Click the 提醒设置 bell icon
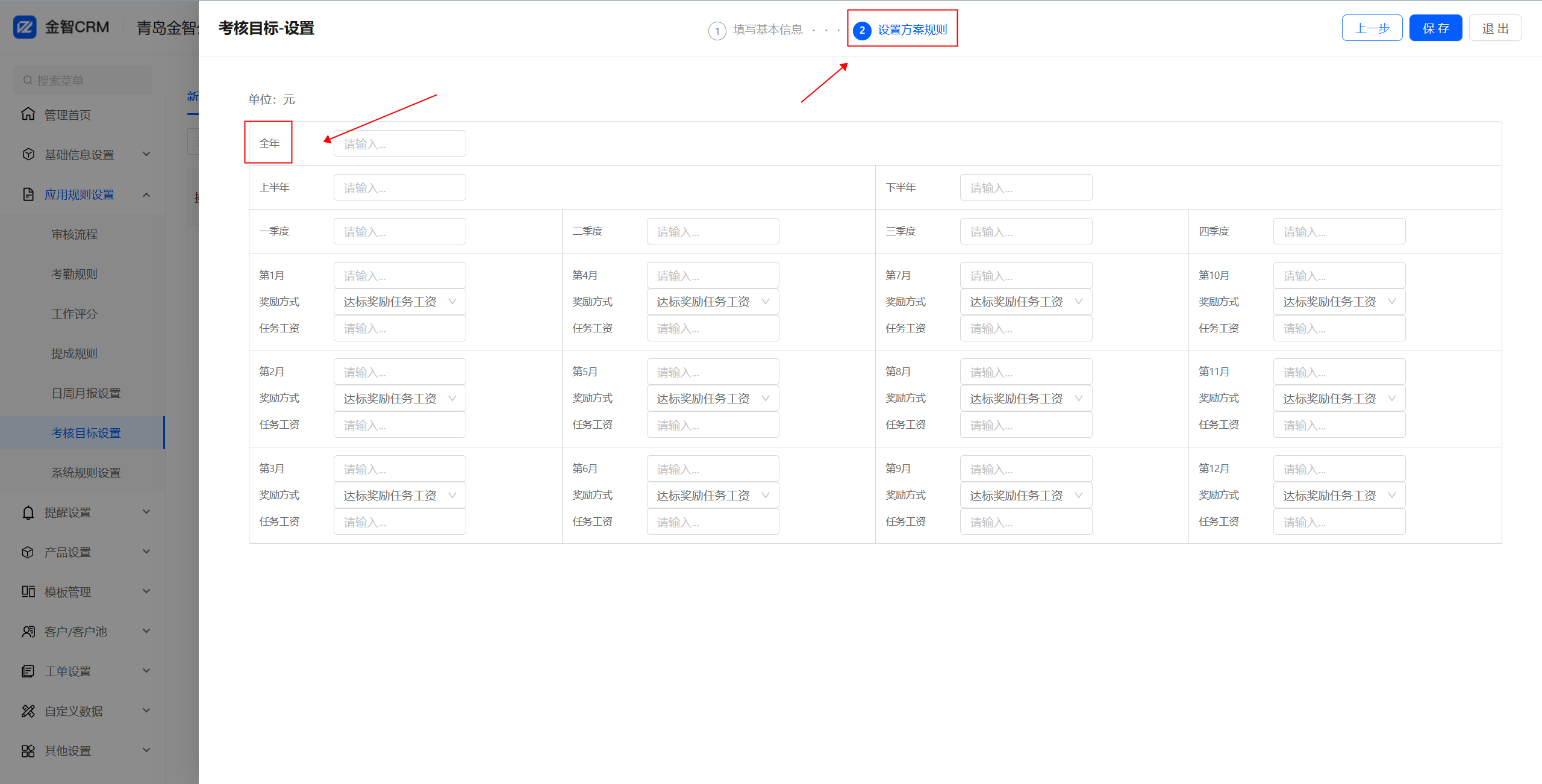Image resolution: width=1542 pixels, height=784 pixels. (28, 512)
